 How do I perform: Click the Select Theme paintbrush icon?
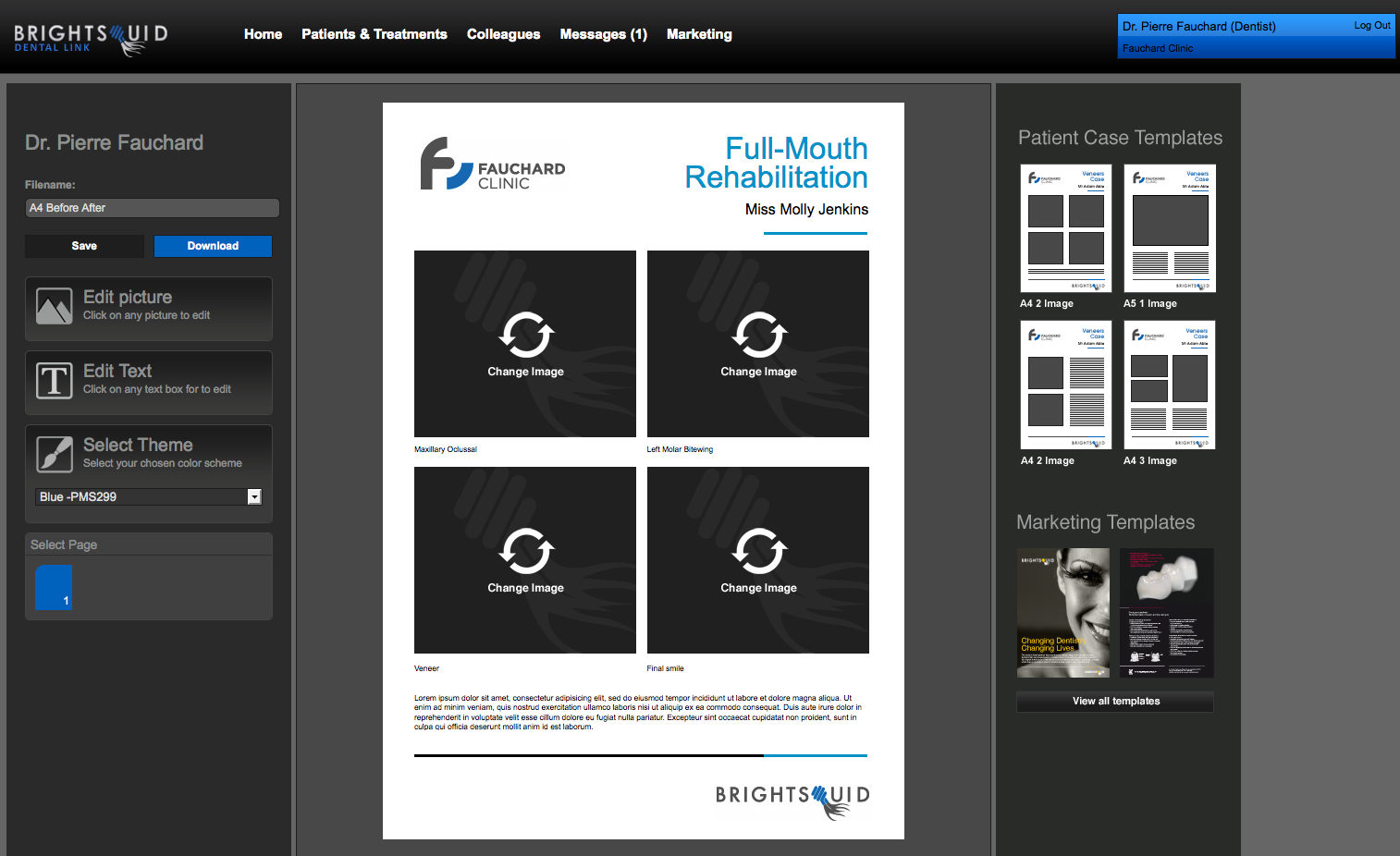[54, 454]
